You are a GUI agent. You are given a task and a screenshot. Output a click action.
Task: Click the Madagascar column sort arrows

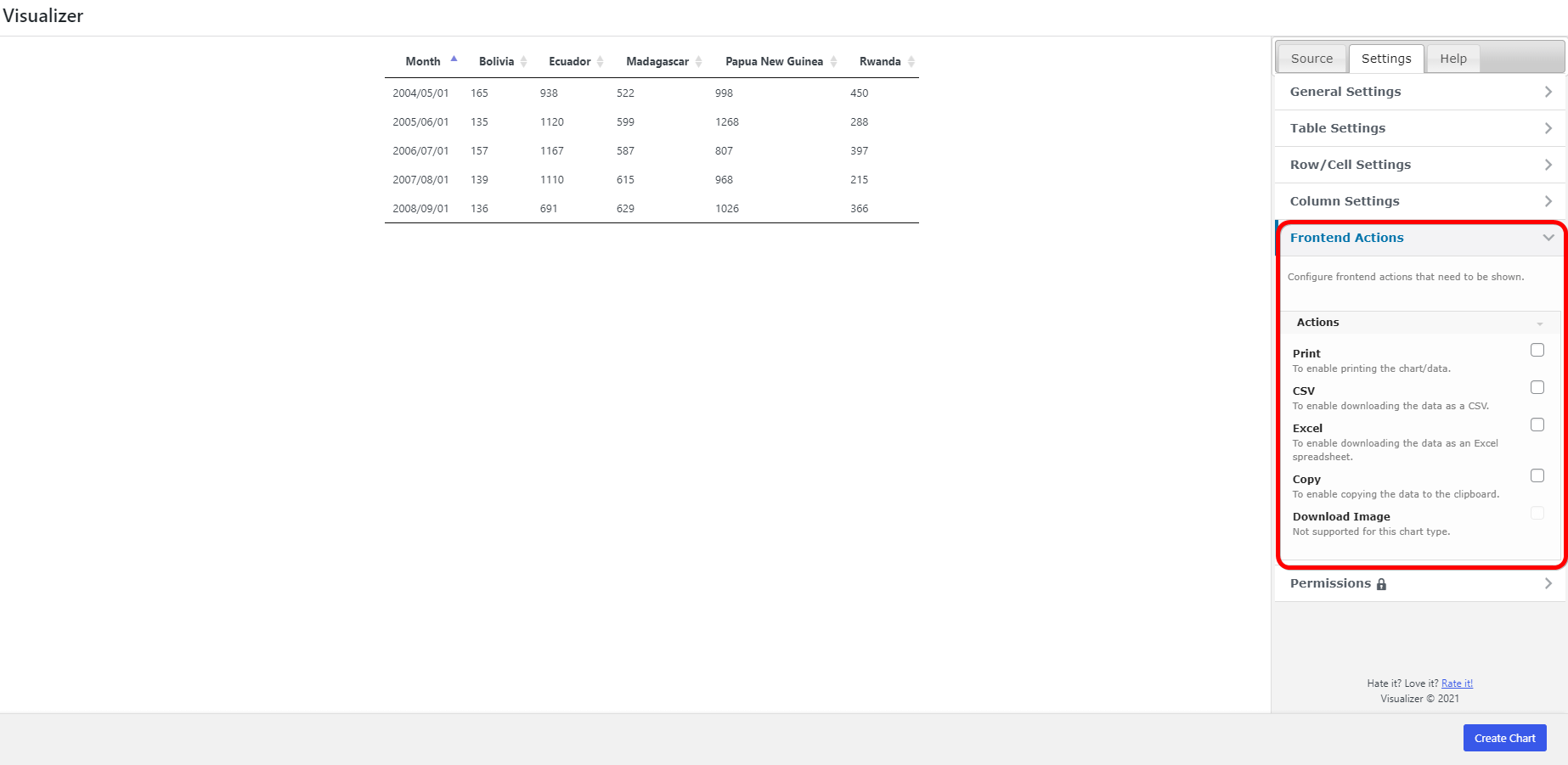(x=698, y=61)
